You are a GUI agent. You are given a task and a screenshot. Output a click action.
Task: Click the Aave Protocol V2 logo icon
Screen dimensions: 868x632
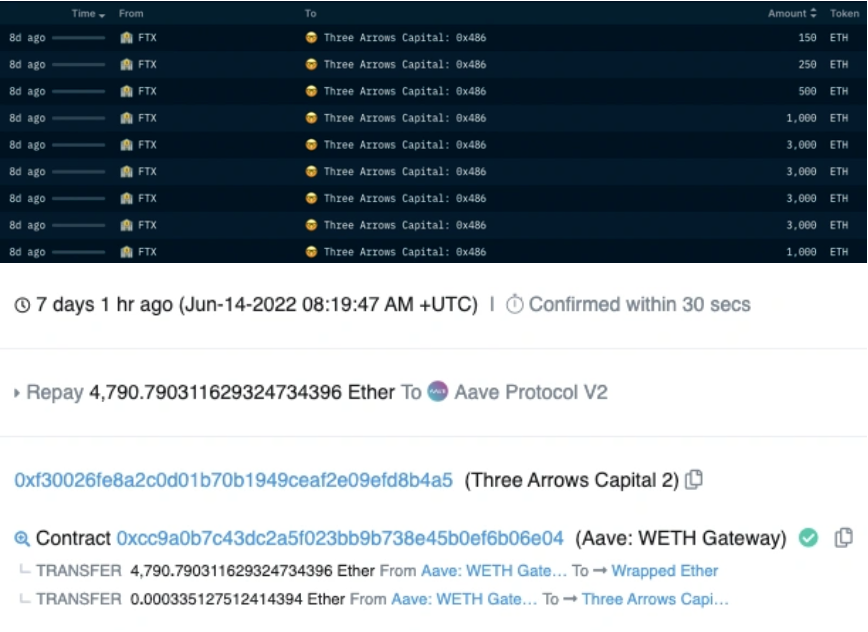437,392
